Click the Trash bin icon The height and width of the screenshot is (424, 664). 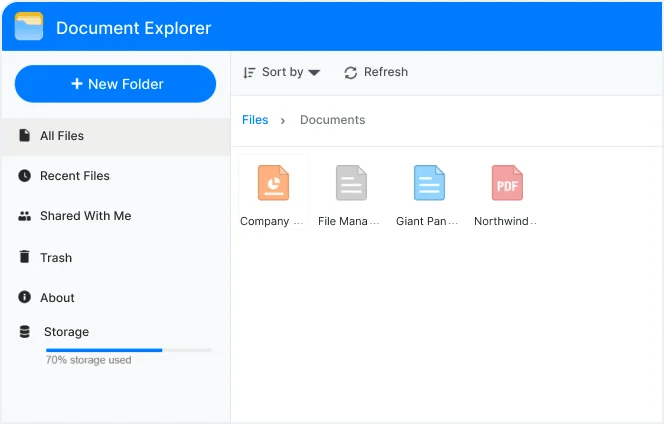(25, 257)
